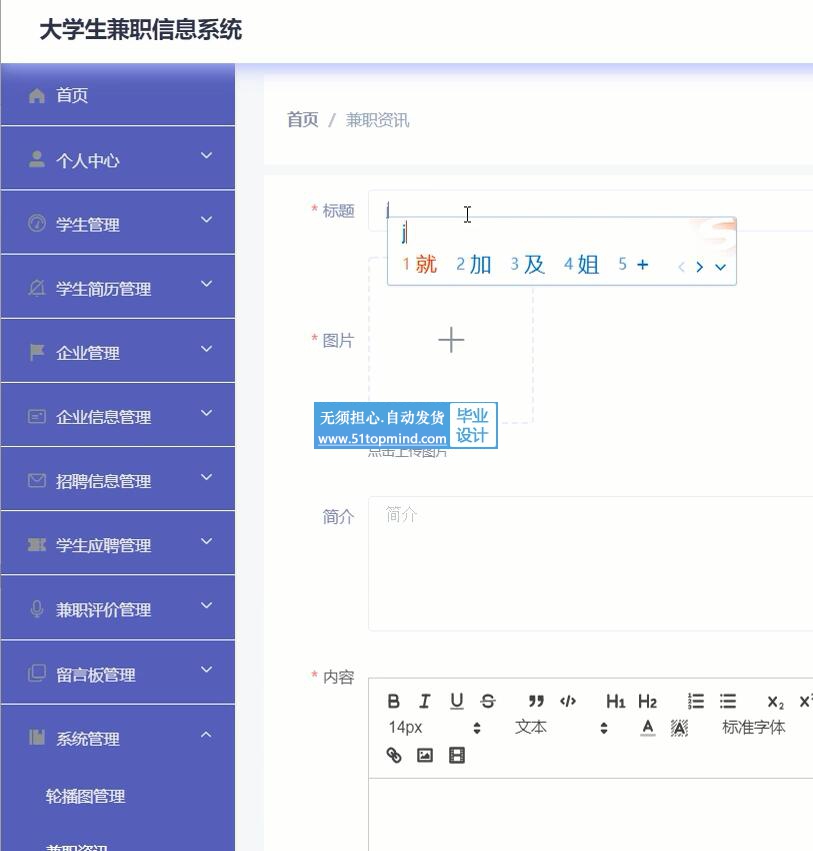Click the ticket icon beside 学生应聘管理

click(36, 544)
